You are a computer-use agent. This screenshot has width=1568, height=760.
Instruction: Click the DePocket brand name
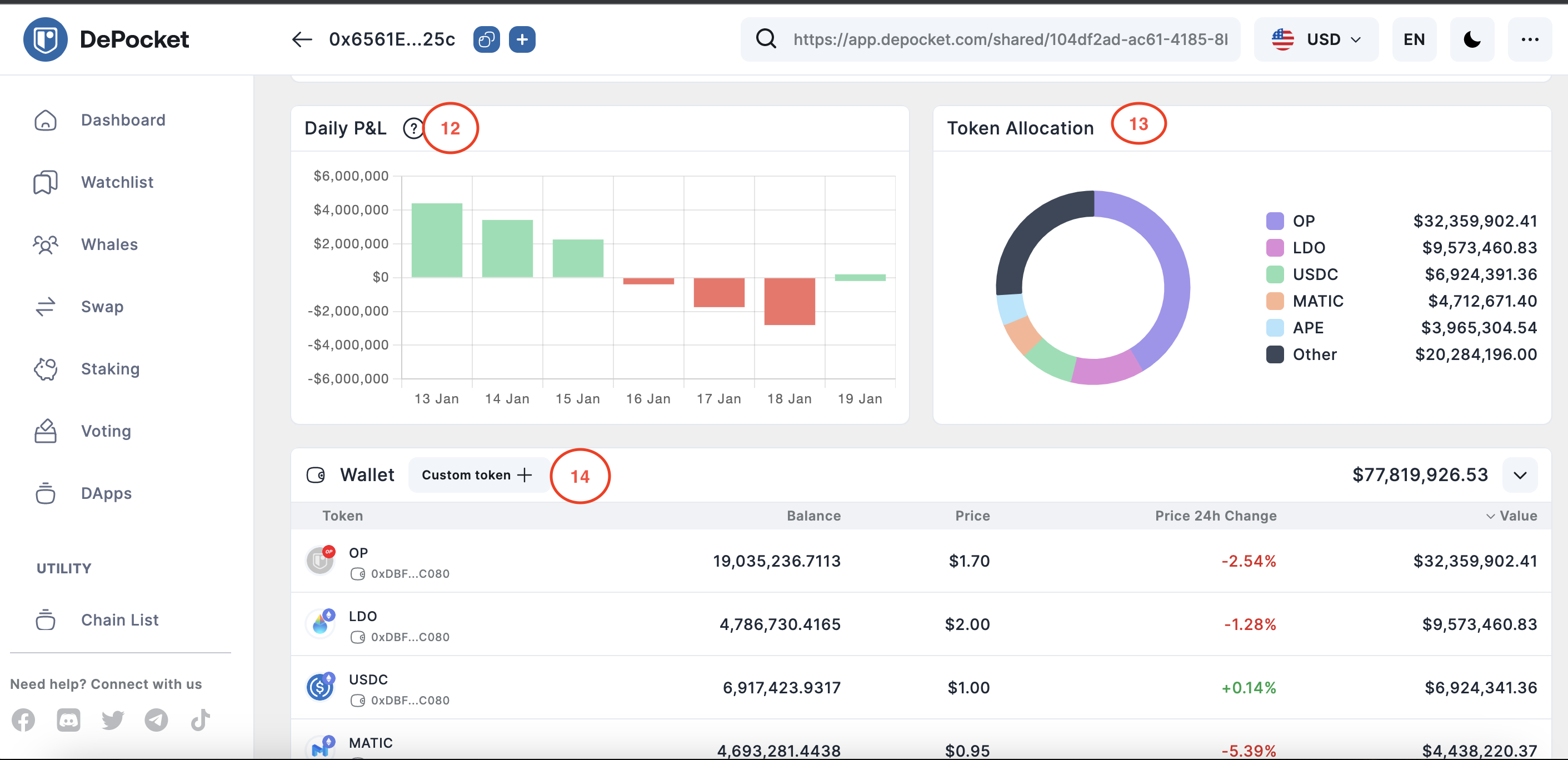click(134, 39)
